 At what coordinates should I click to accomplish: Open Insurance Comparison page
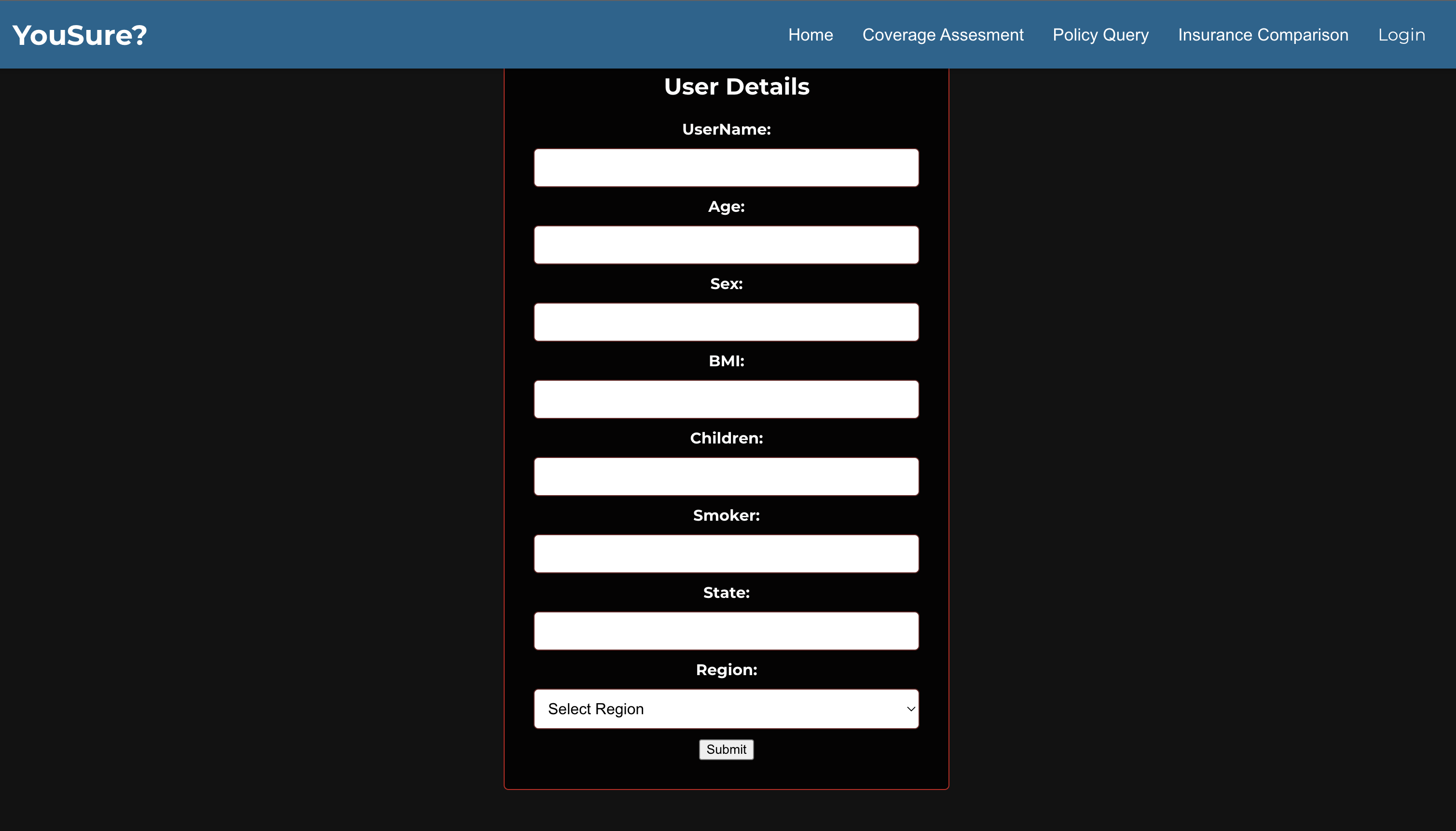tap(1263, 35)
